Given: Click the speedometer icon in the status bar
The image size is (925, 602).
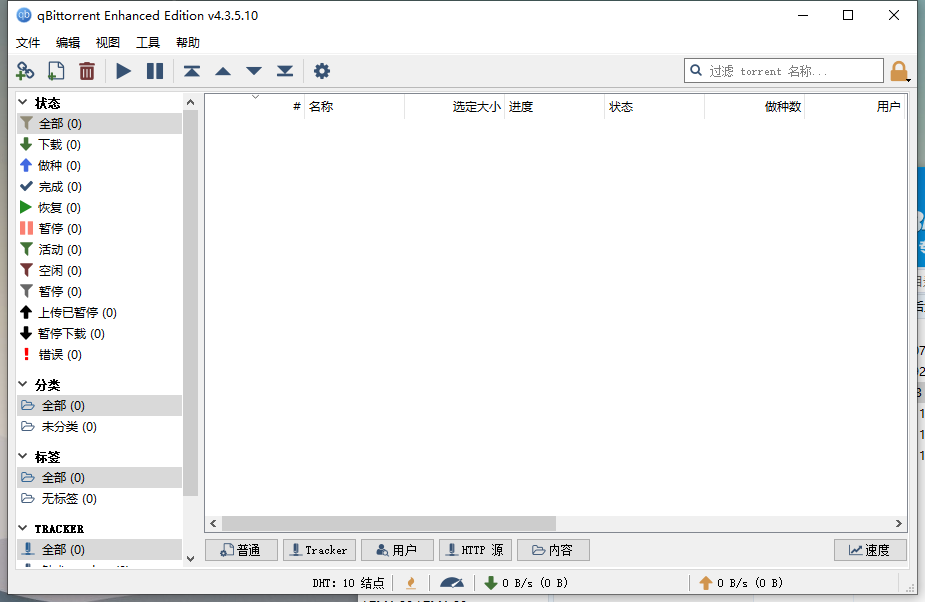Looking at the screenshot, I should (x=451, y=582).
